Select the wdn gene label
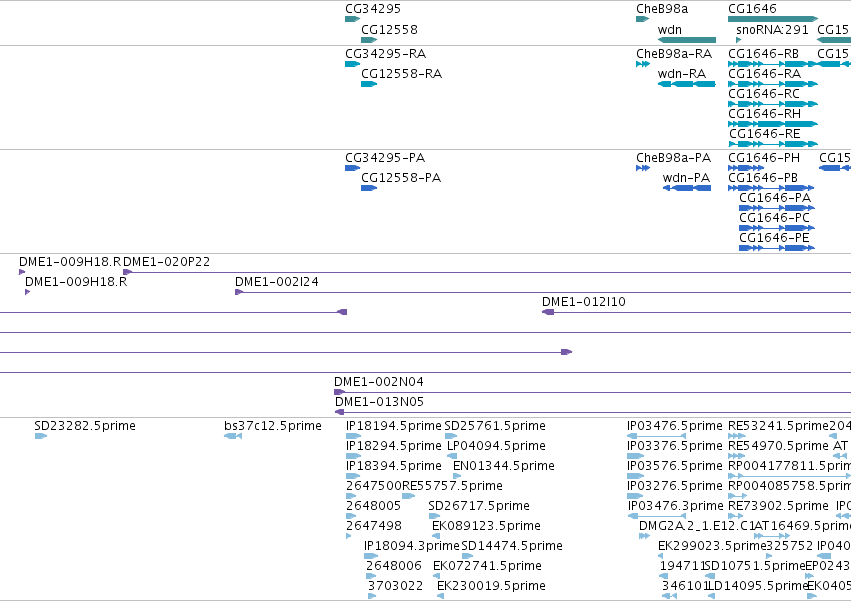Screen dimensions: 851x601 point(669,30)
